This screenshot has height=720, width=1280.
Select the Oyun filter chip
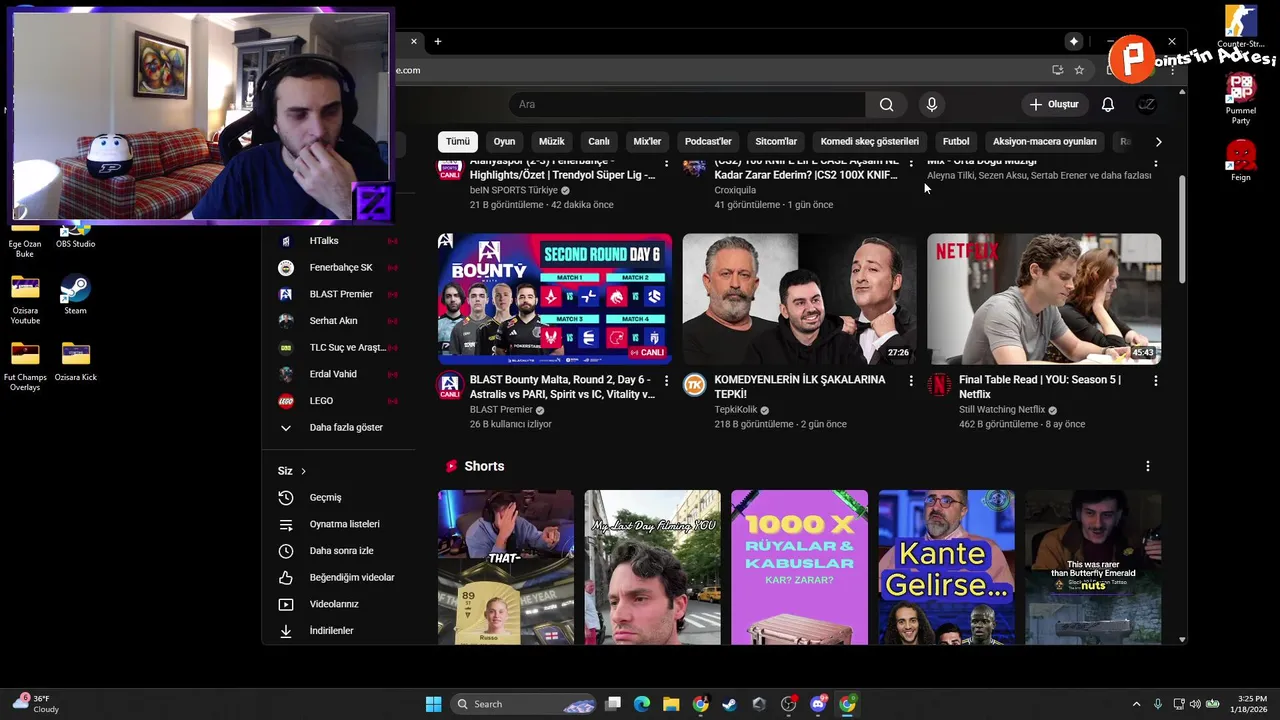[x=504, y=142]
